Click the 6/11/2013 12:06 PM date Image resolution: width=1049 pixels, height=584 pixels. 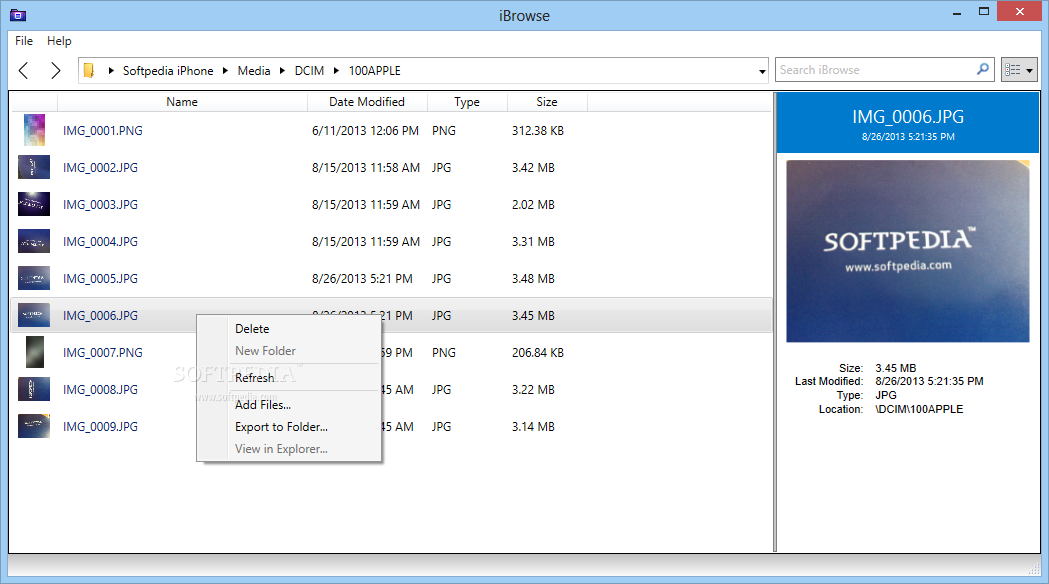(365, 130)
